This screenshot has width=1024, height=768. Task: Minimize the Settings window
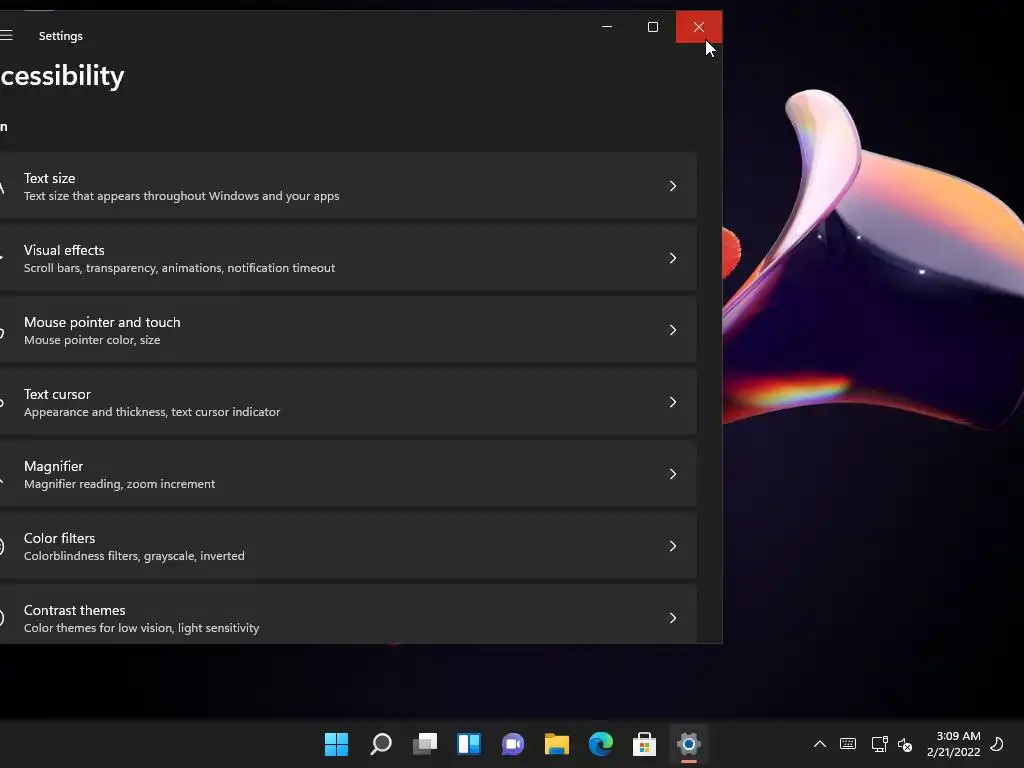pyautogui.click(x=607, y=27)
